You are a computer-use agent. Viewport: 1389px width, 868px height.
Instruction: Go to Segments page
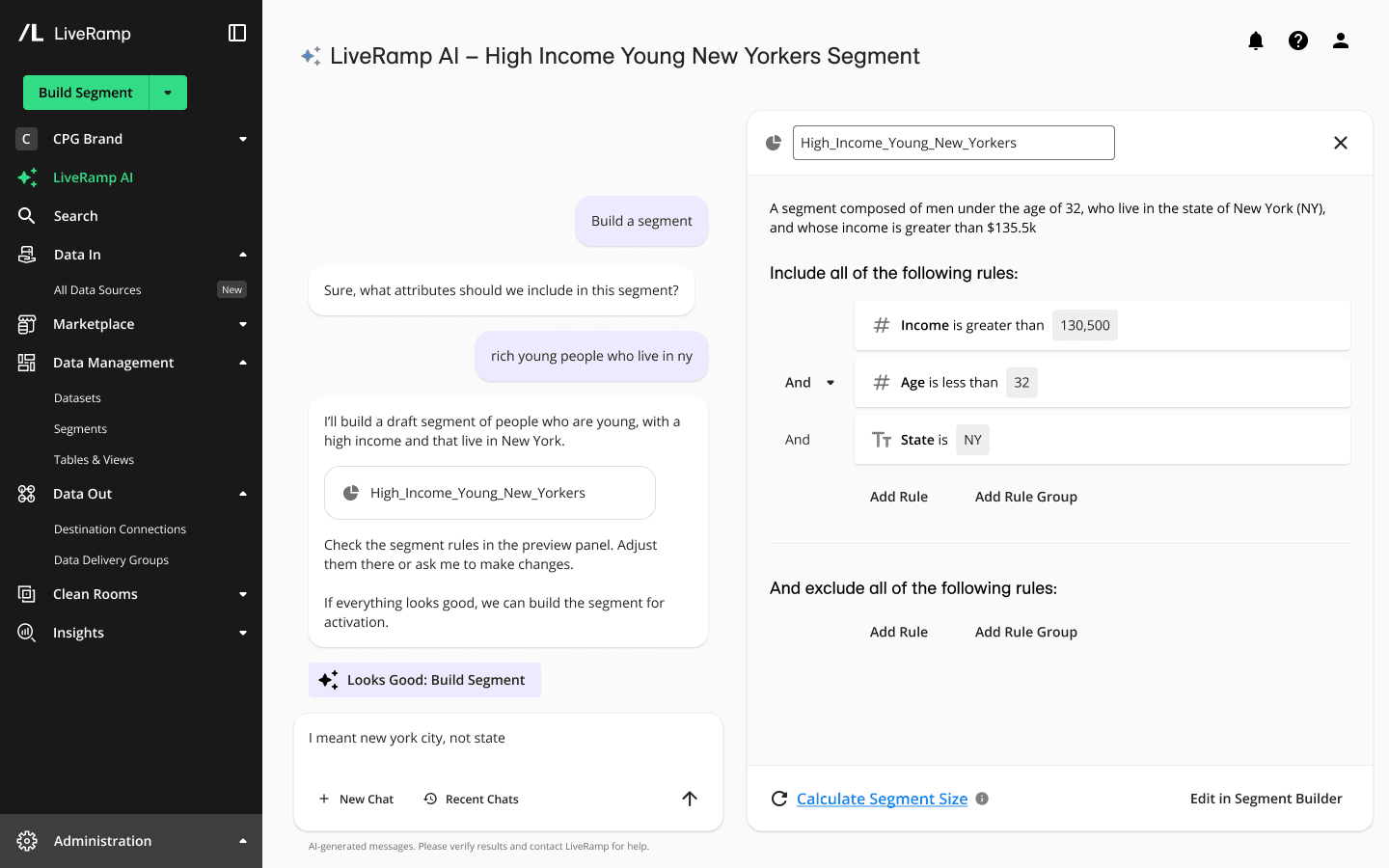[80, 429]
